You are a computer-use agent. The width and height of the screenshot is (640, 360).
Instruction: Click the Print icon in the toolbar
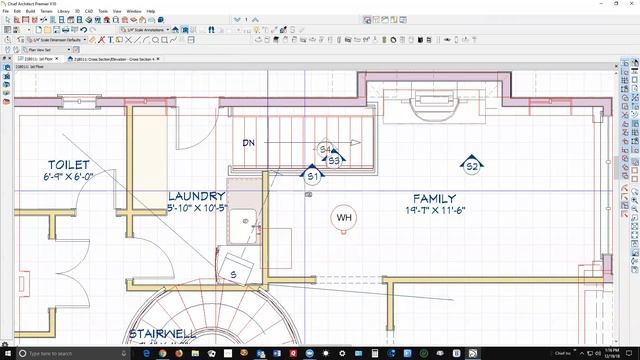tap(65, 30)
